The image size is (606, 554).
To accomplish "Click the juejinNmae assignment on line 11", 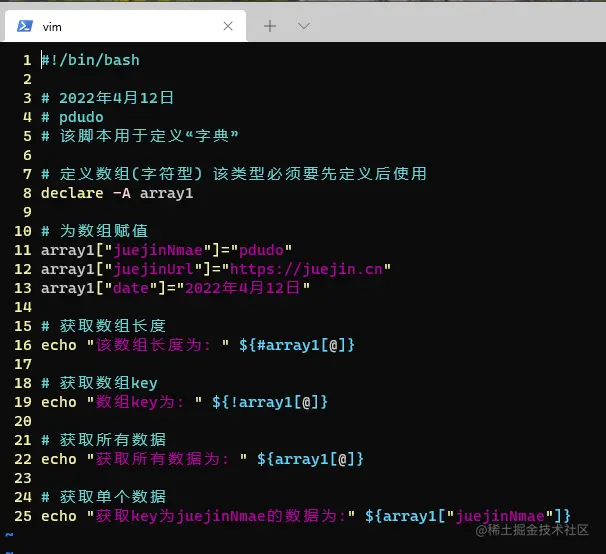I will click(167, 250).
